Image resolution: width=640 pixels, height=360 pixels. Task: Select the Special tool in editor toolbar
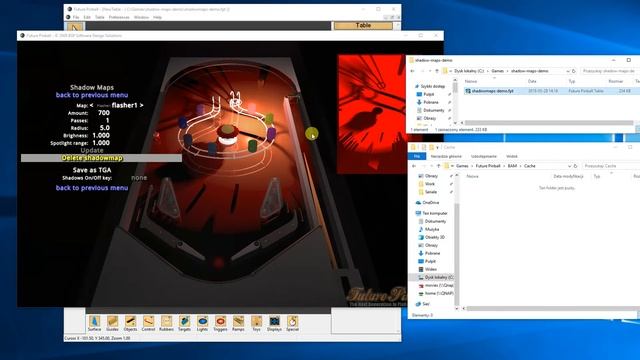(292, 323)
